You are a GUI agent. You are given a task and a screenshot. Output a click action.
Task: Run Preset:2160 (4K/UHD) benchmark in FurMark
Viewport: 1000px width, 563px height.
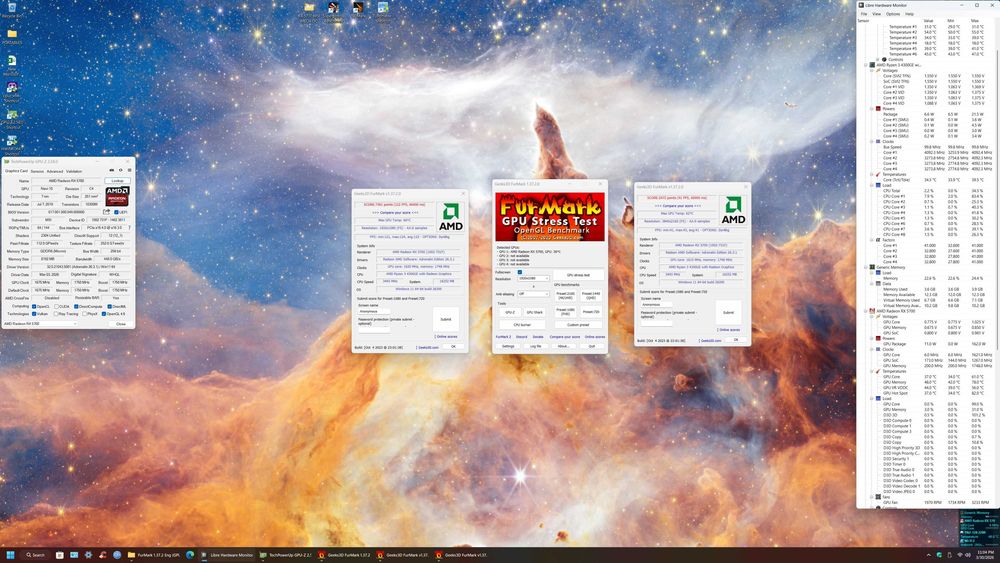pos(565,296)
